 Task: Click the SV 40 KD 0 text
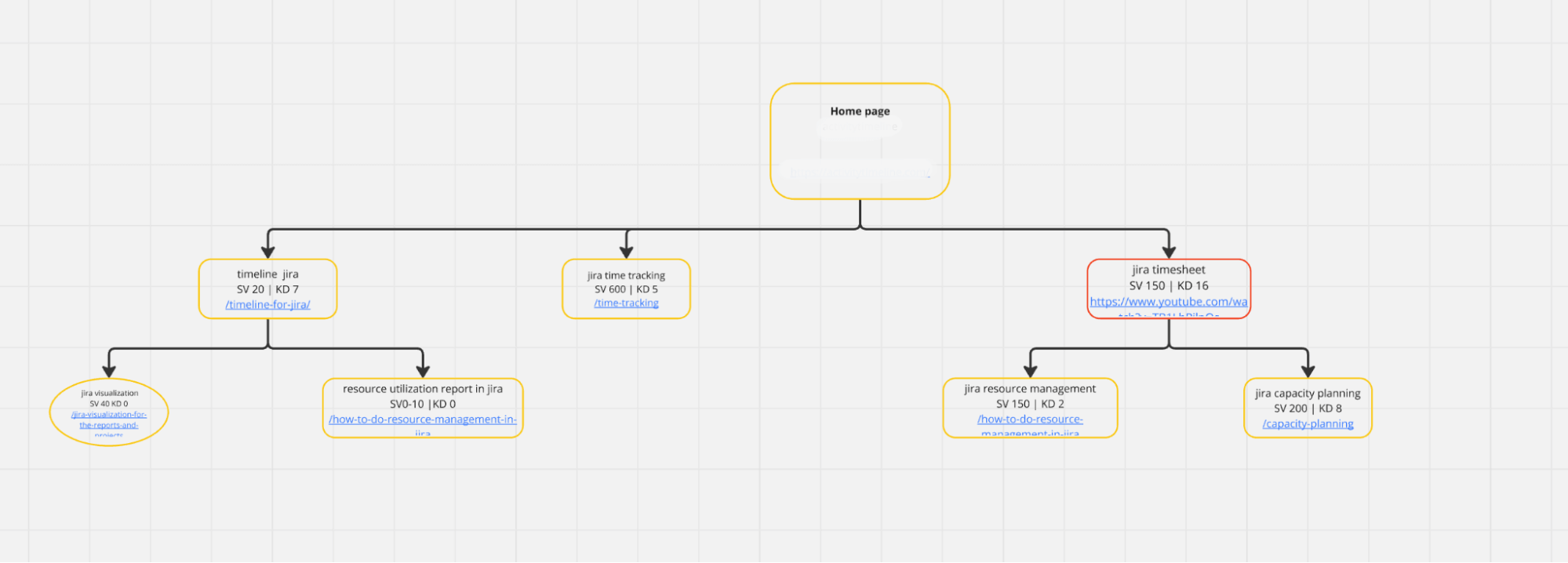(x=109, y=404)
